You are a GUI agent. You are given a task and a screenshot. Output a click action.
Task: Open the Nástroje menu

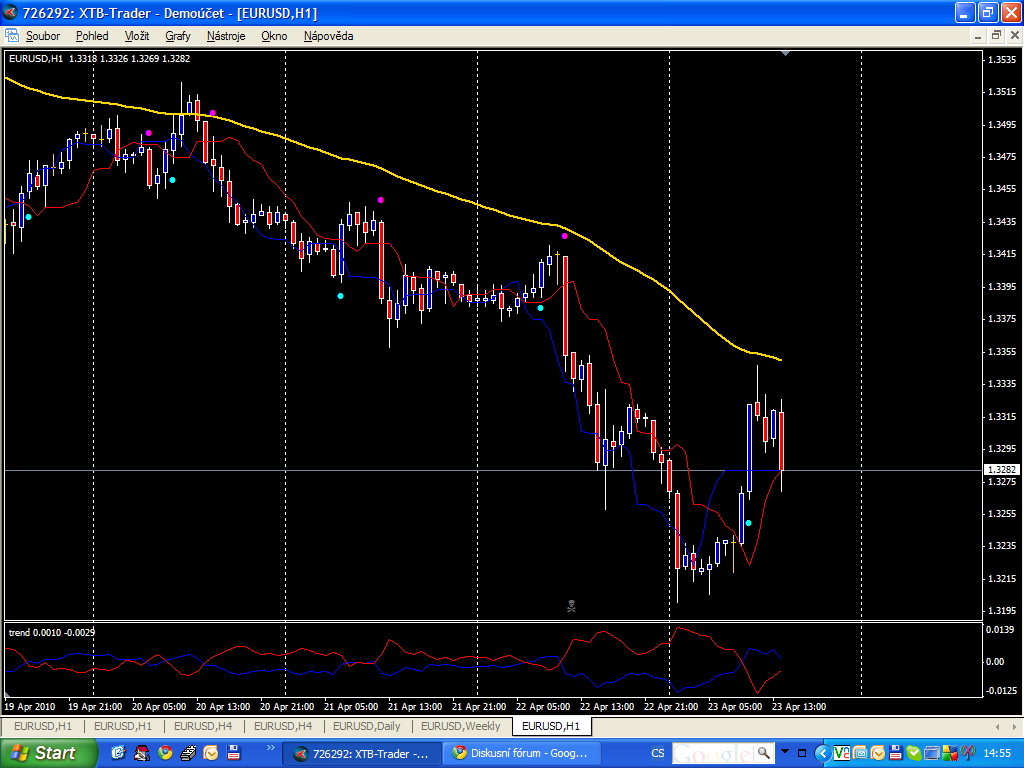pos(226,36)
